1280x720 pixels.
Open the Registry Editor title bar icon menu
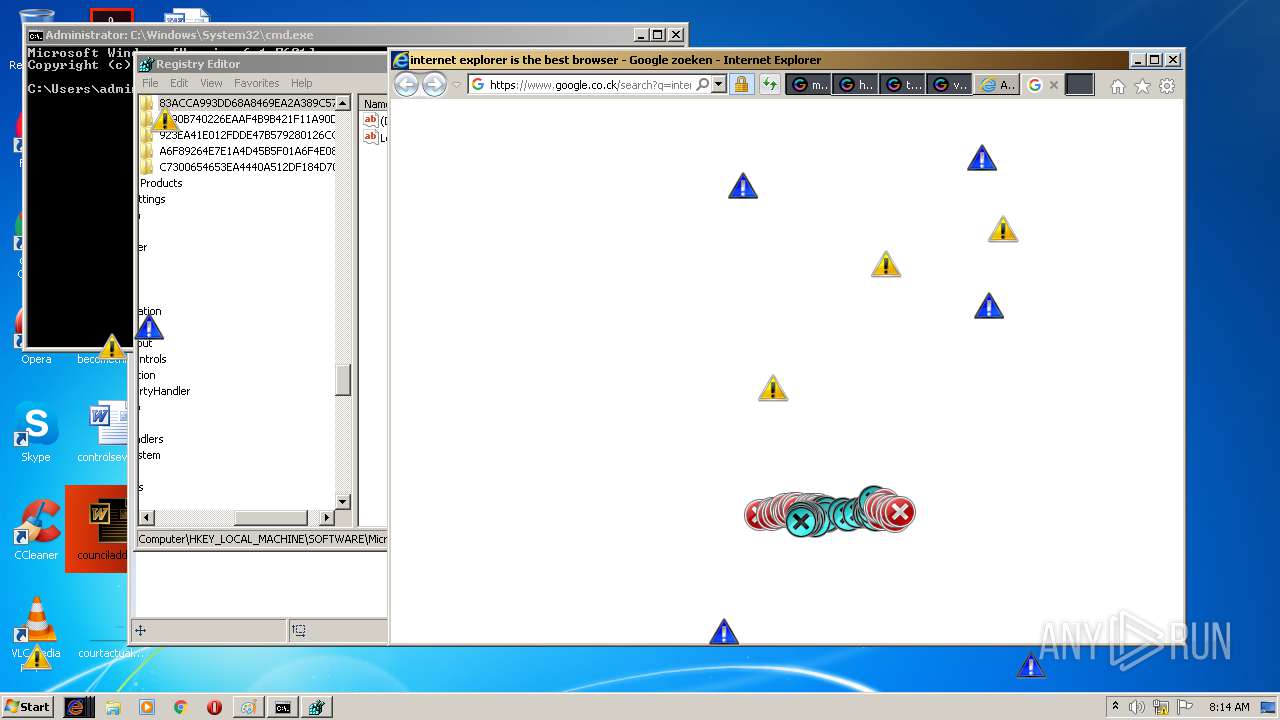pos(146,64)
